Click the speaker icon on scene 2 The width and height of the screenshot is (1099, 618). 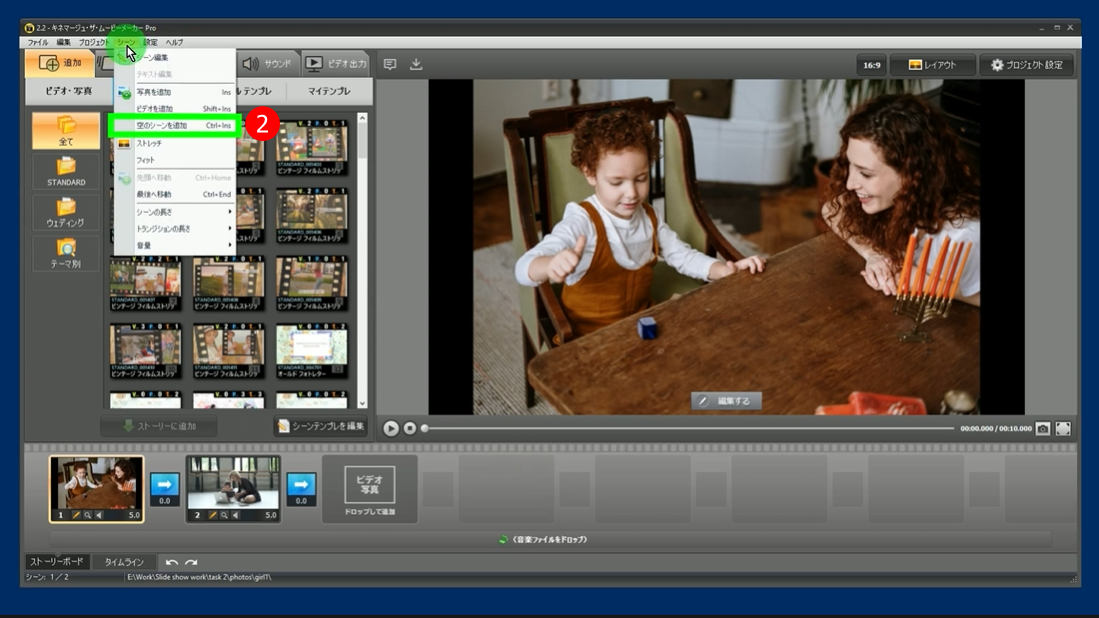[236, 515]
